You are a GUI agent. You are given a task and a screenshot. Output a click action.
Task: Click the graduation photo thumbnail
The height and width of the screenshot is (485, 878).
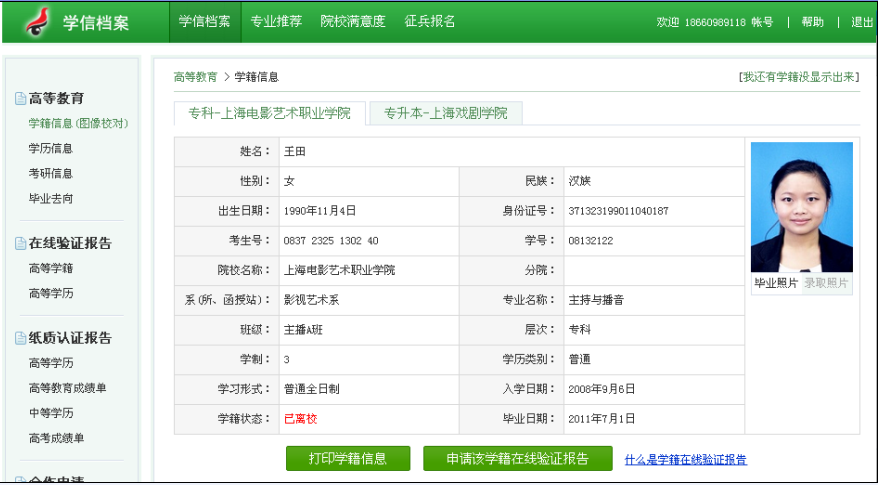tap(801, 207)
